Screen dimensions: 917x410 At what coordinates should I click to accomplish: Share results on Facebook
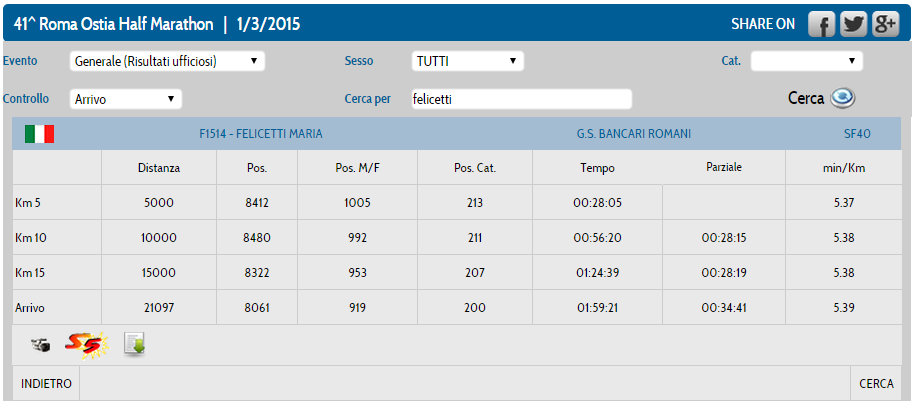click(821, 24)
